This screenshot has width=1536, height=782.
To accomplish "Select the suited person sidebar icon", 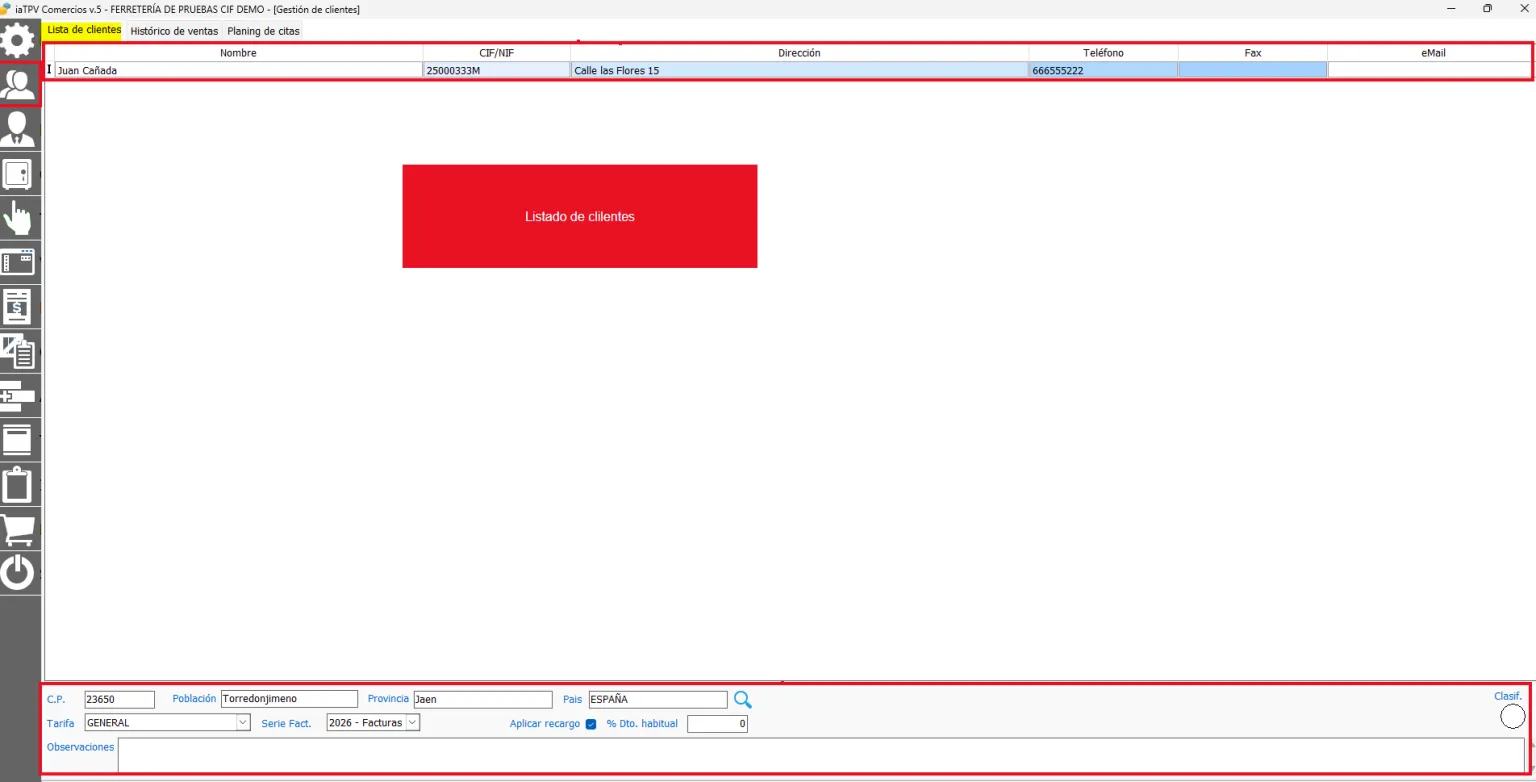I will 18,129.
